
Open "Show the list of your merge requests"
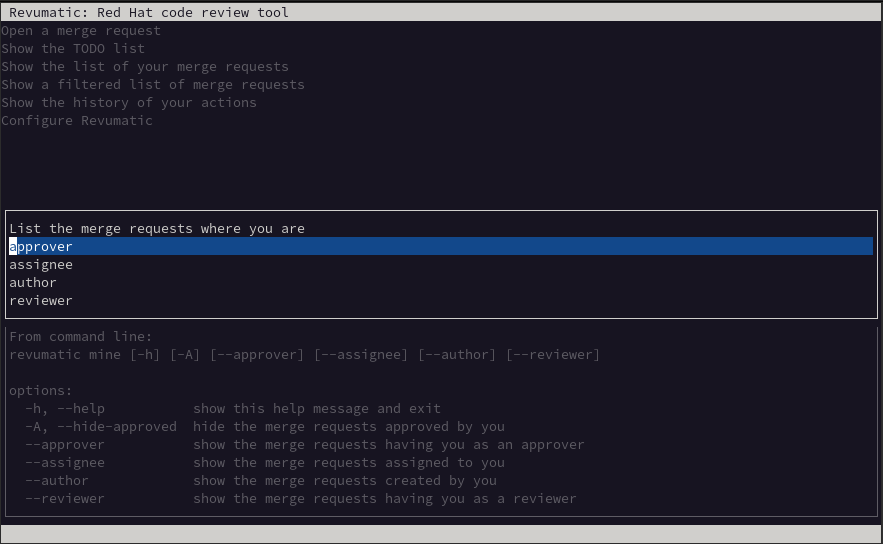coord(145,67)
